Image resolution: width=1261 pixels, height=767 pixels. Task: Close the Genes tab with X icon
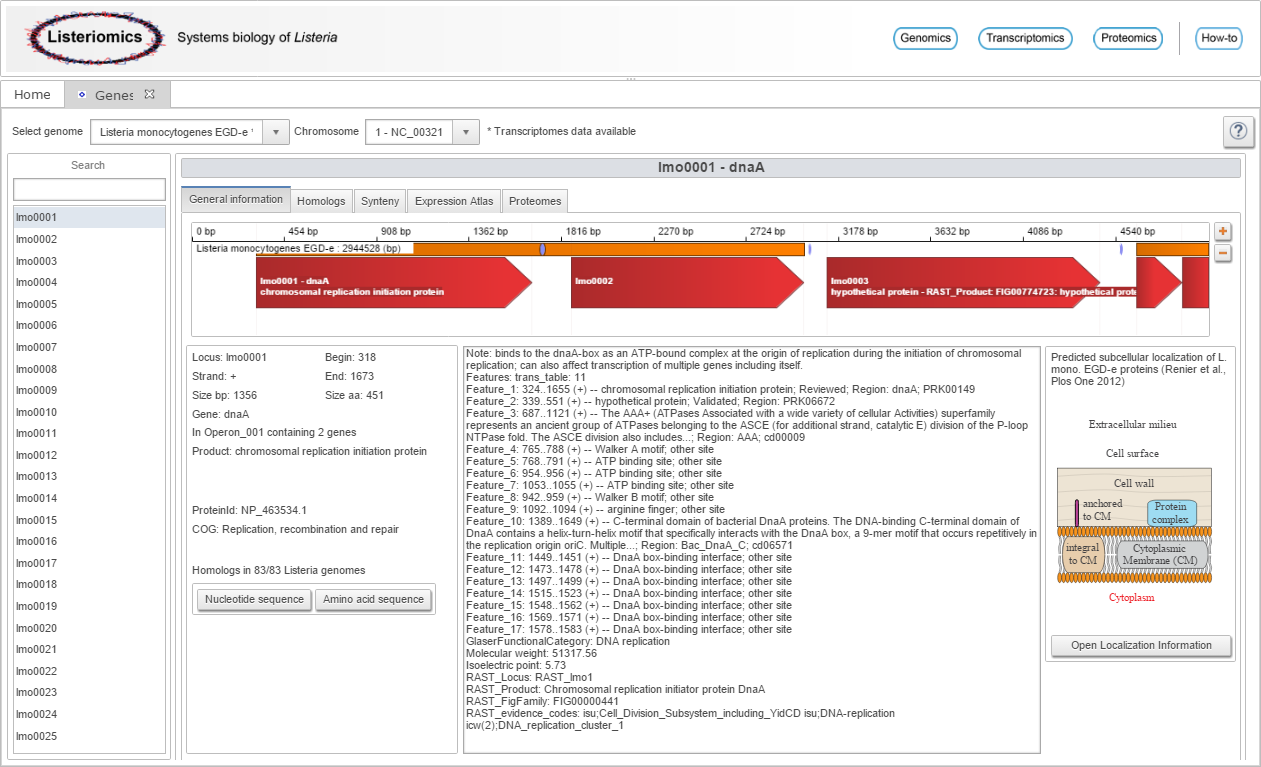point(150,94)
